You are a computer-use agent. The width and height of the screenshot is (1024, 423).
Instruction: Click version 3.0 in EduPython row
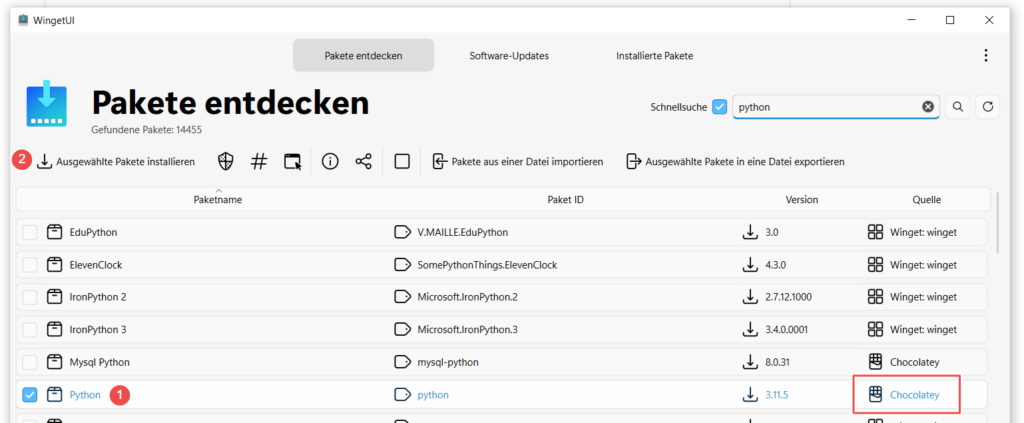click(772, 232)
